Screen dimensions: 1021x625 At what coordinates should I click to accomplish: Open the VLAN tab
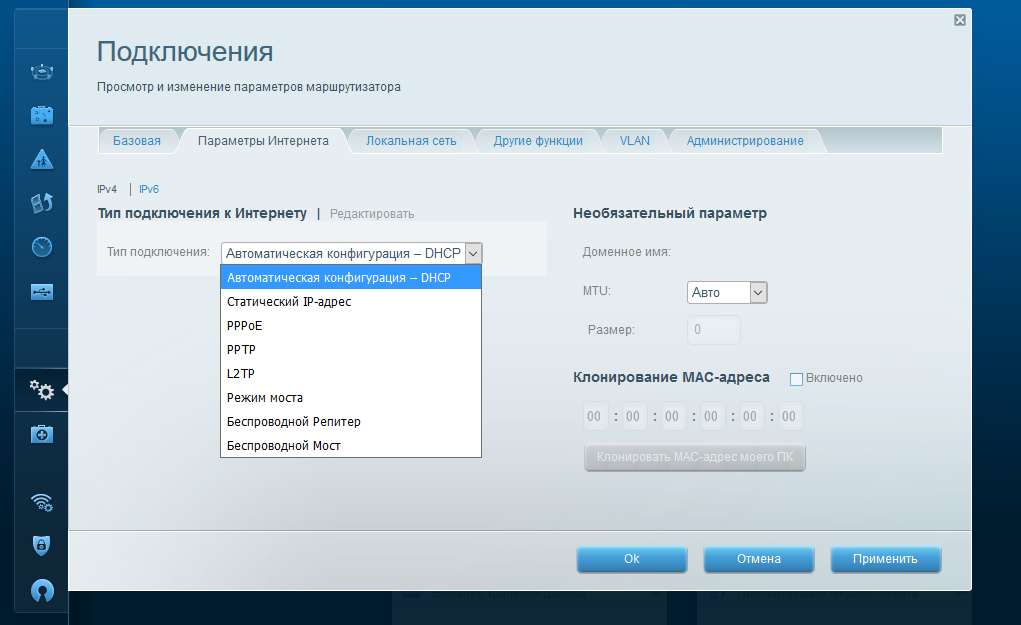click(x=634, y=141)
